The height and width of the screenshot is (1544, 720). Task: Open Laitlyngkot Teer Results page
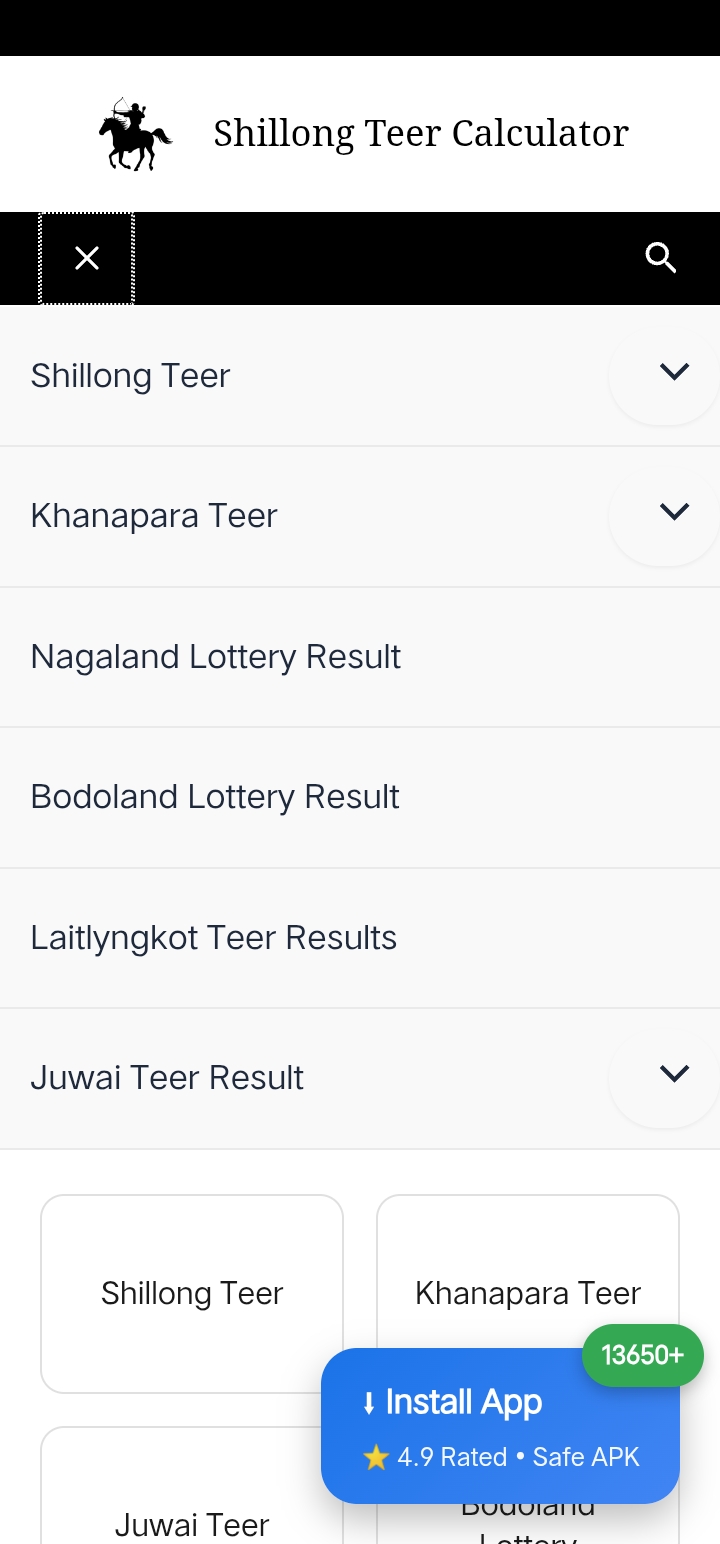point(214,938)
